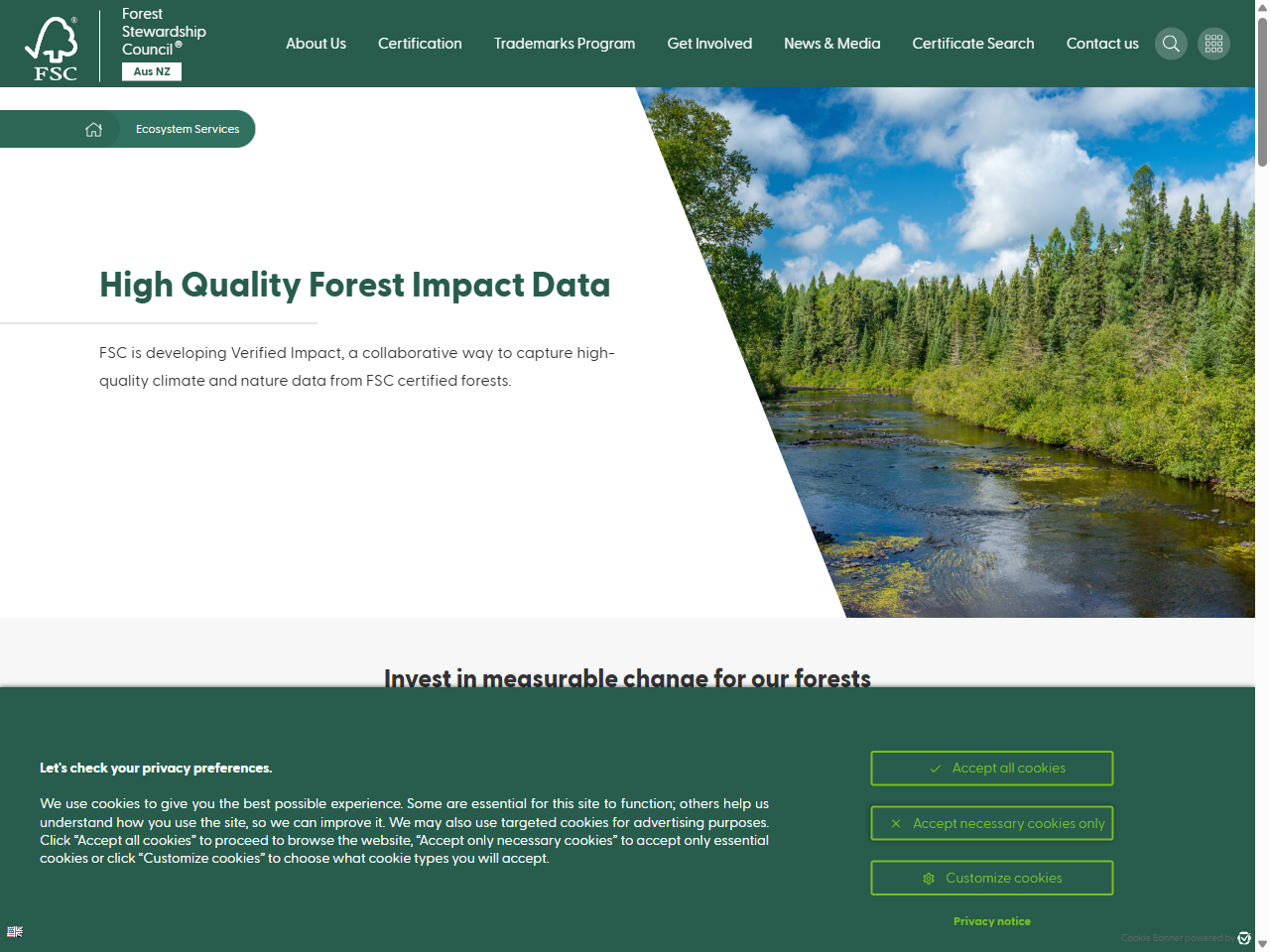This screenshot has width=1270, height=952.
Task: Open the News & Media dropdown
Action: coord(832,44)
